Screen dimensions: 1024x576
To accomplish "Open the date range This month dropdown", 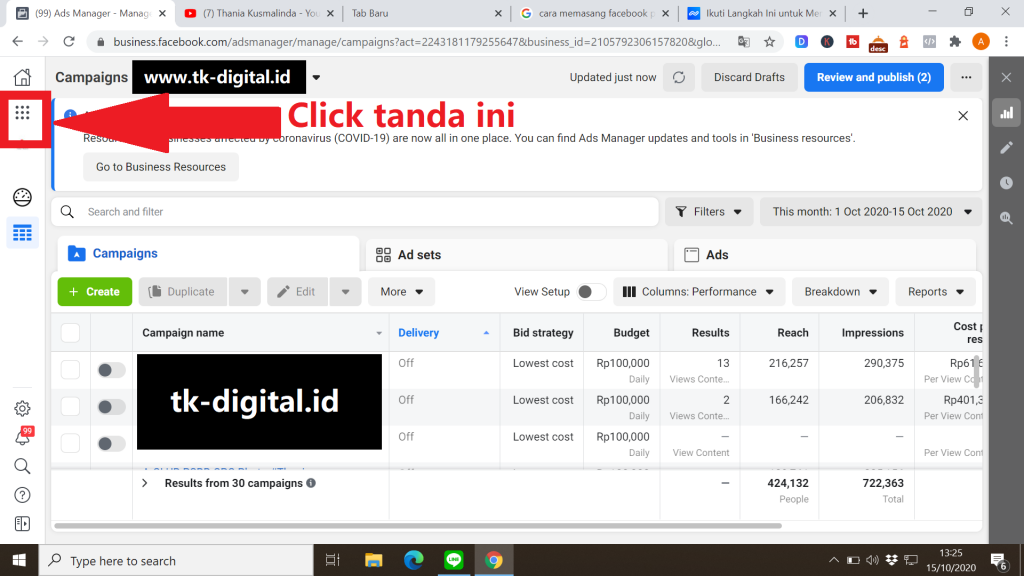I will (871, 212).
